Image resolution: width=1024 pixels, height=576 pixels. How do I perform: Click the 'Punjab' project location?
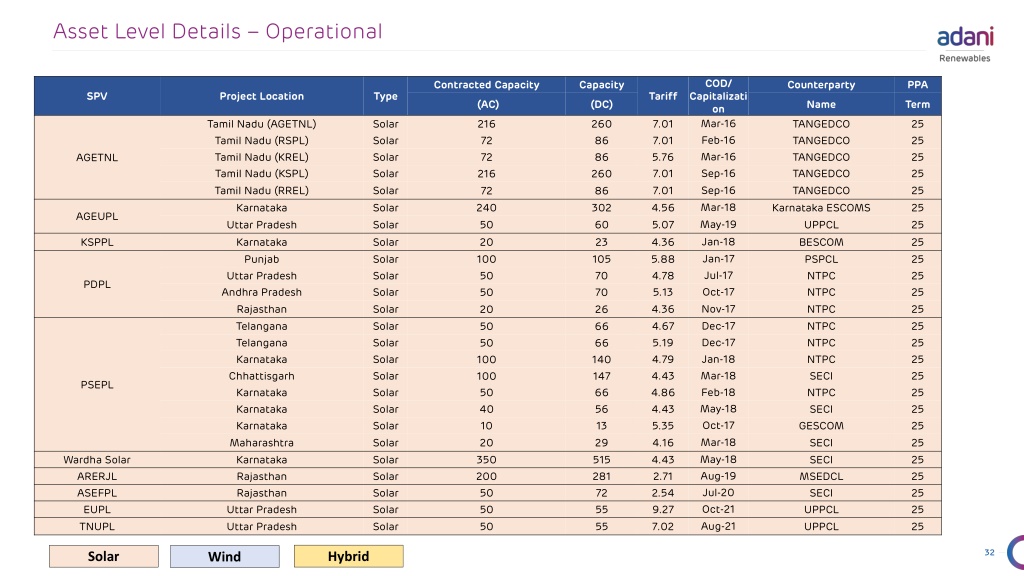coord(261,259)
